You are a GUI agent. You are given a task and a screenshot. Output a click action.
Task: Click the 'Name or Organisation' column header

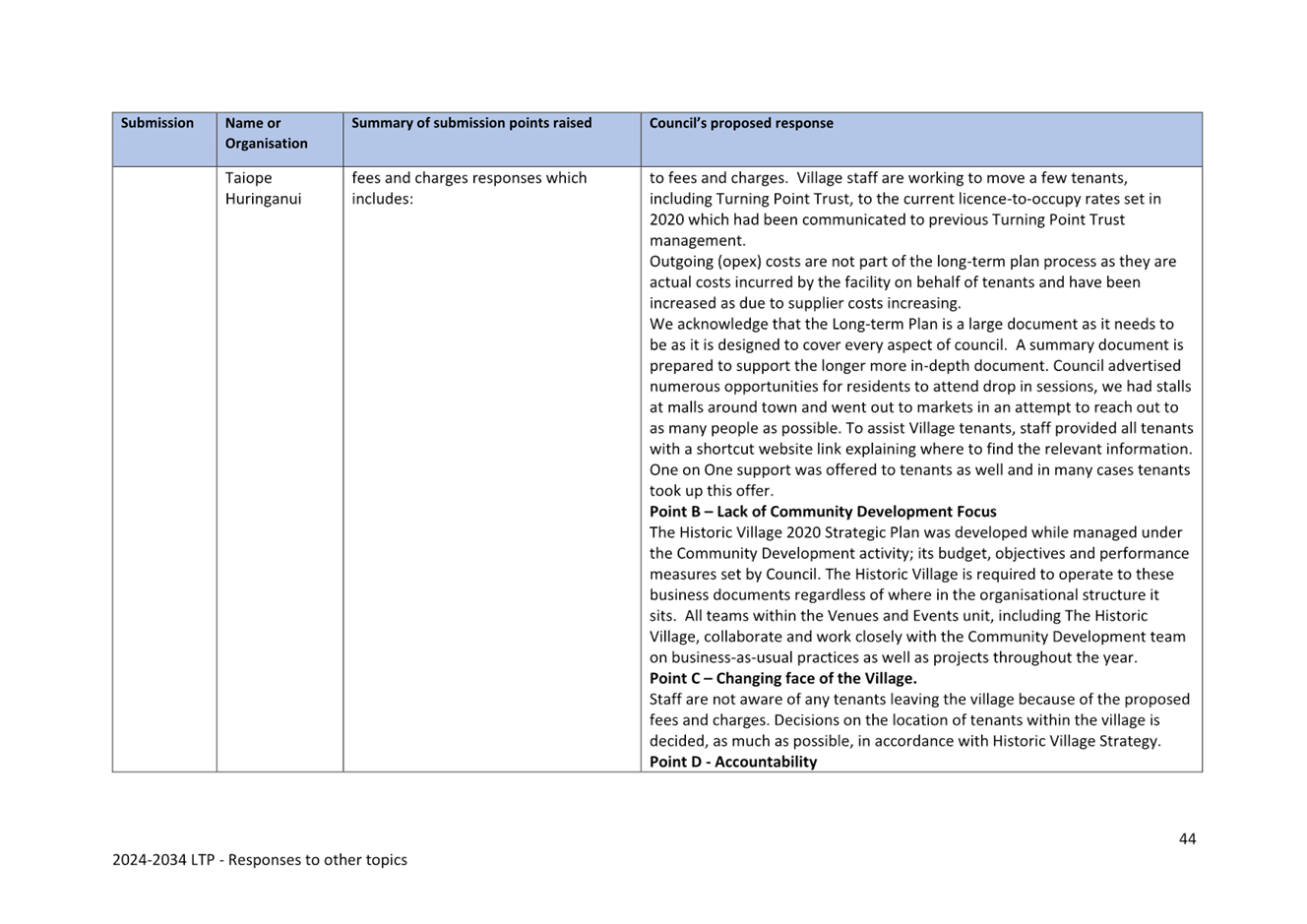280,139
